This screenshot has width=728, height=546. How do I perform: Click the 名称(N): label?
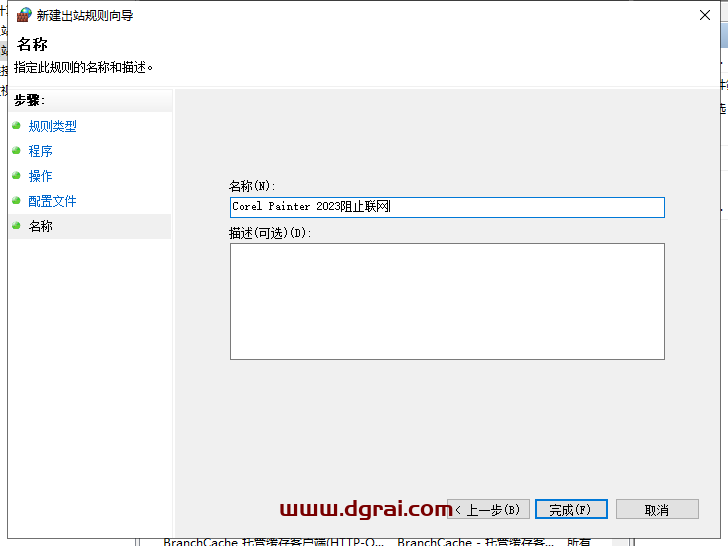(252, 186)
